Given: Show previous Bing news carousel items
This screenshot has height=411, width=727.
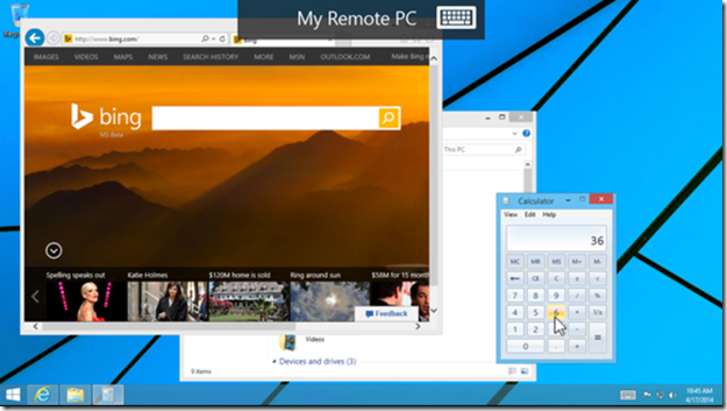Looking at the screenshot, I should 35,296.
